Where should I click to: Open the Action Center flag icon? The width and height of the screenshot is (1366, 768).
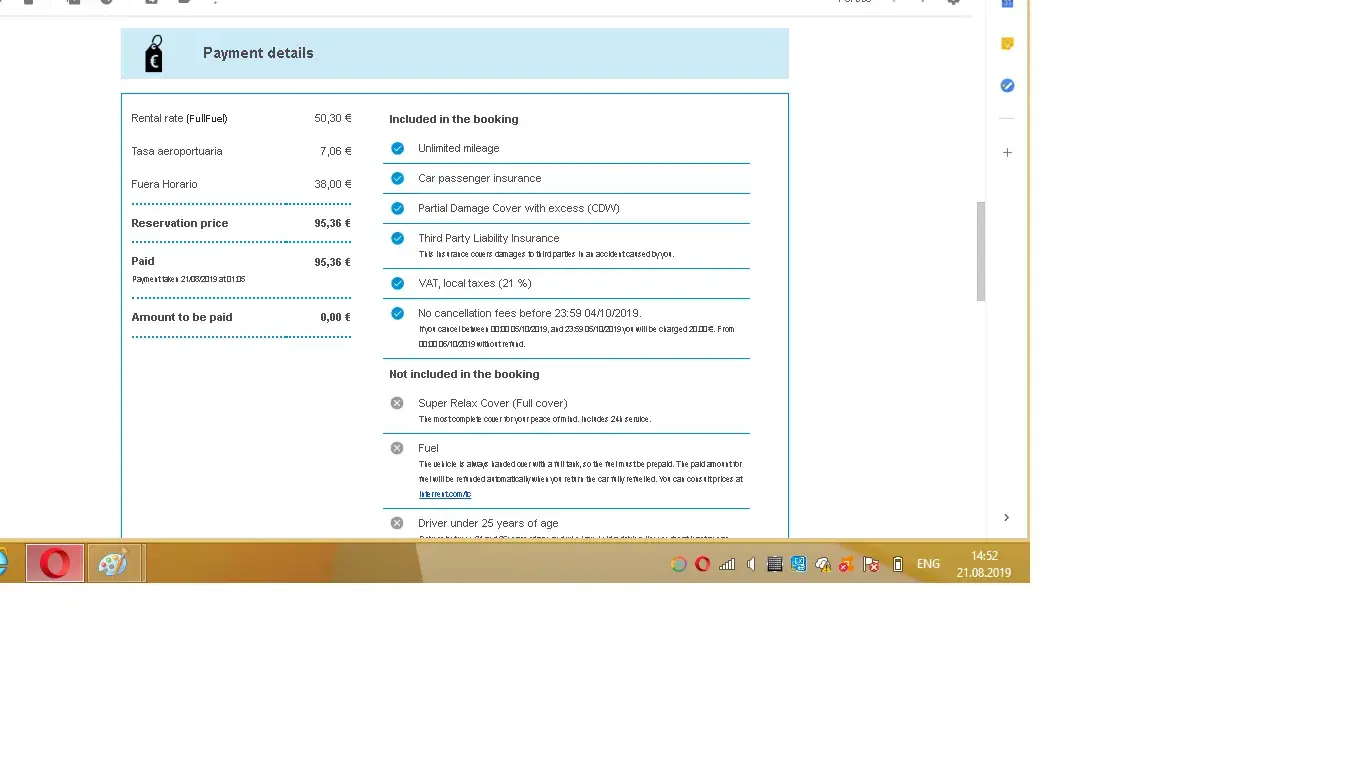(x=871, y=564)
